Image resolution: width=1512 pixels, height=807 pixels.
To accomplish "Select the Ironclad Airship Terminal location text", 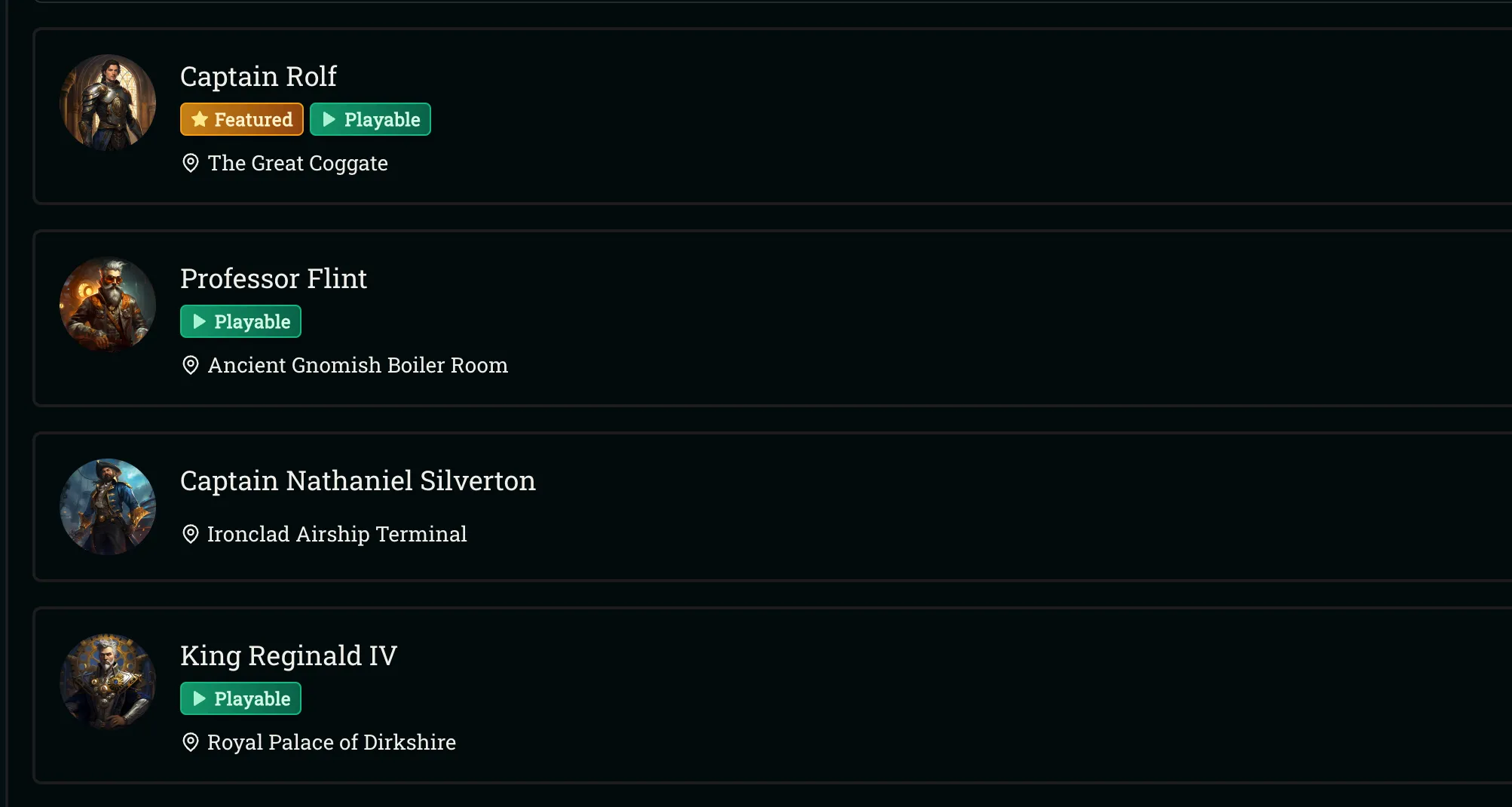I will click(x=337, y=534).
